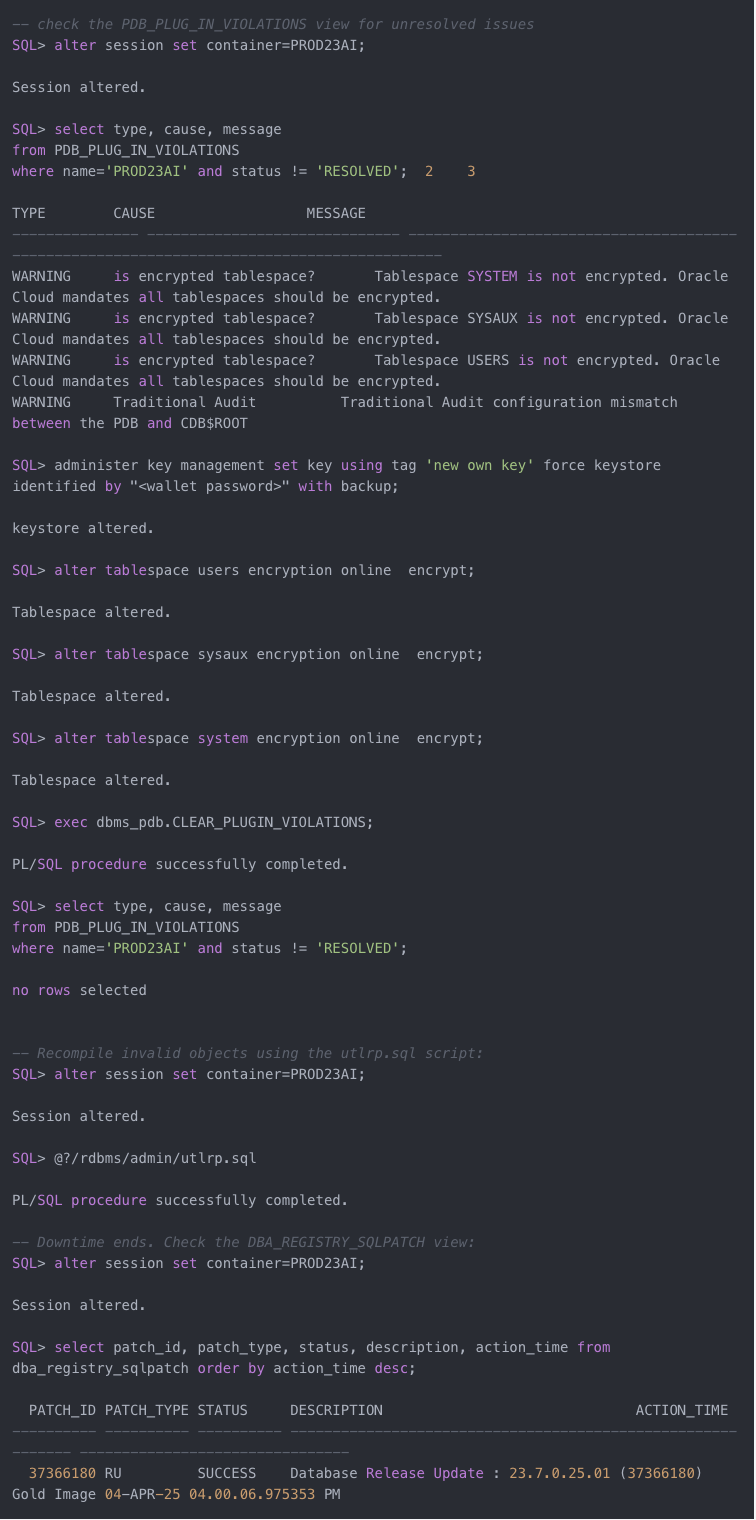
Task: Click the 'Downtime ends' comment line
Action: [243, 1242]
